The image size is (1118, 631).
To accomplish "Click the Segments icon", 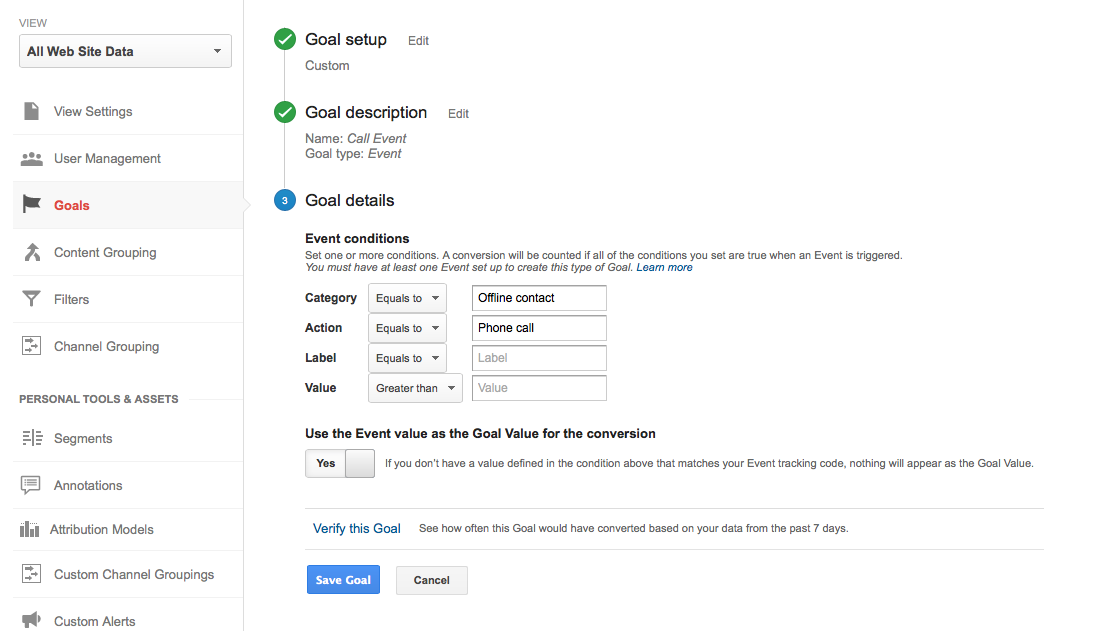I will tap(32, 438).
